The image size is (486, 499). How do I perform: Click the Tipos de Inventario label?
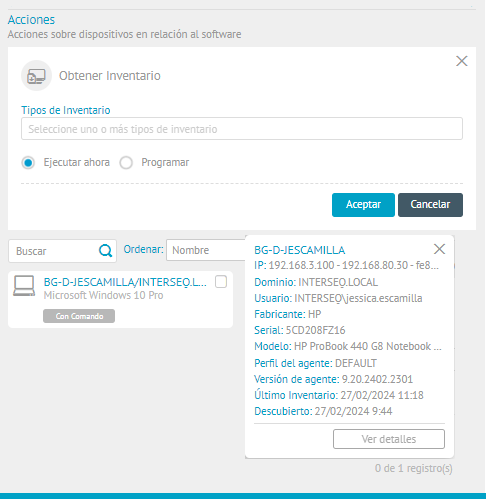(66, 110)
